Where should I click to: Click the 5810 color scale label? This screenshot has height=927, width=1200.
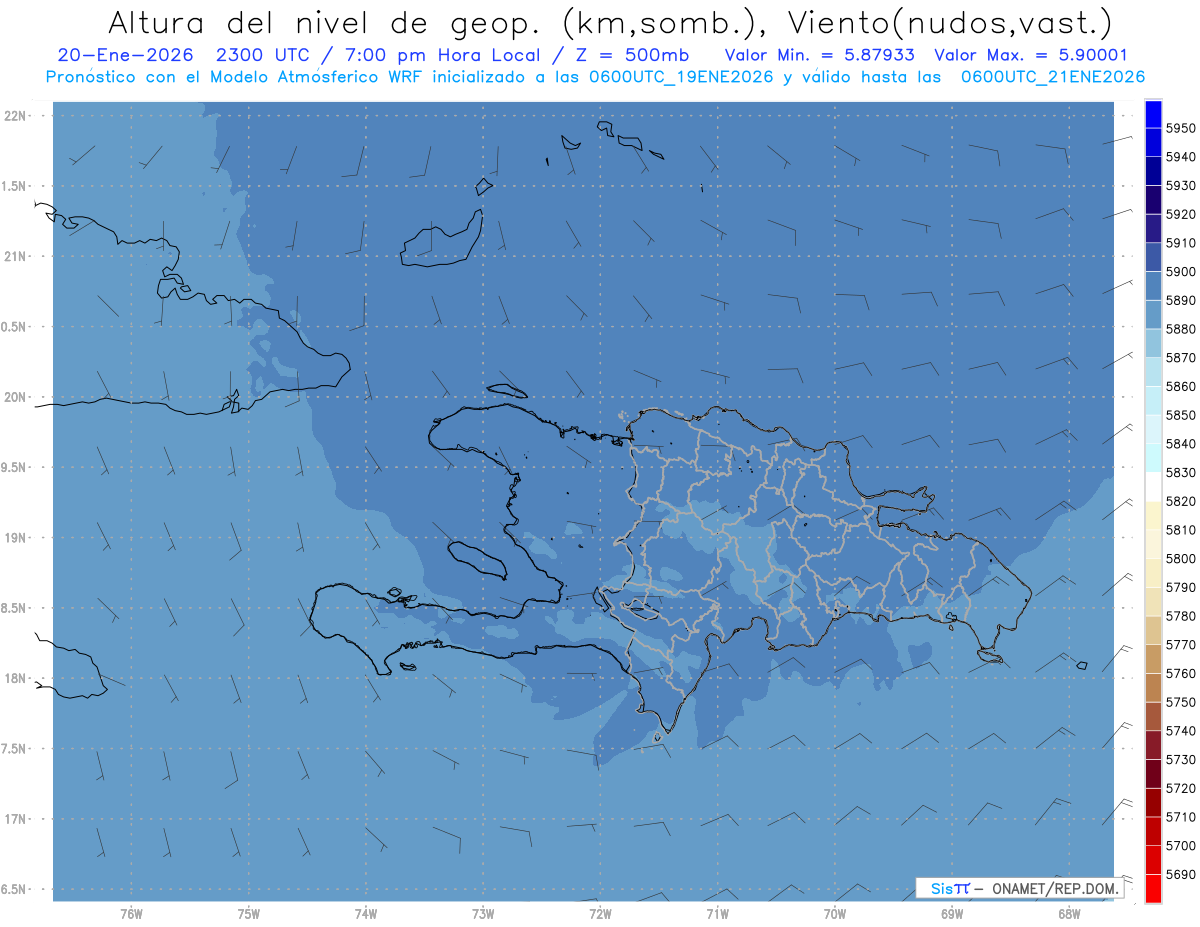[x=1180, y=530]
